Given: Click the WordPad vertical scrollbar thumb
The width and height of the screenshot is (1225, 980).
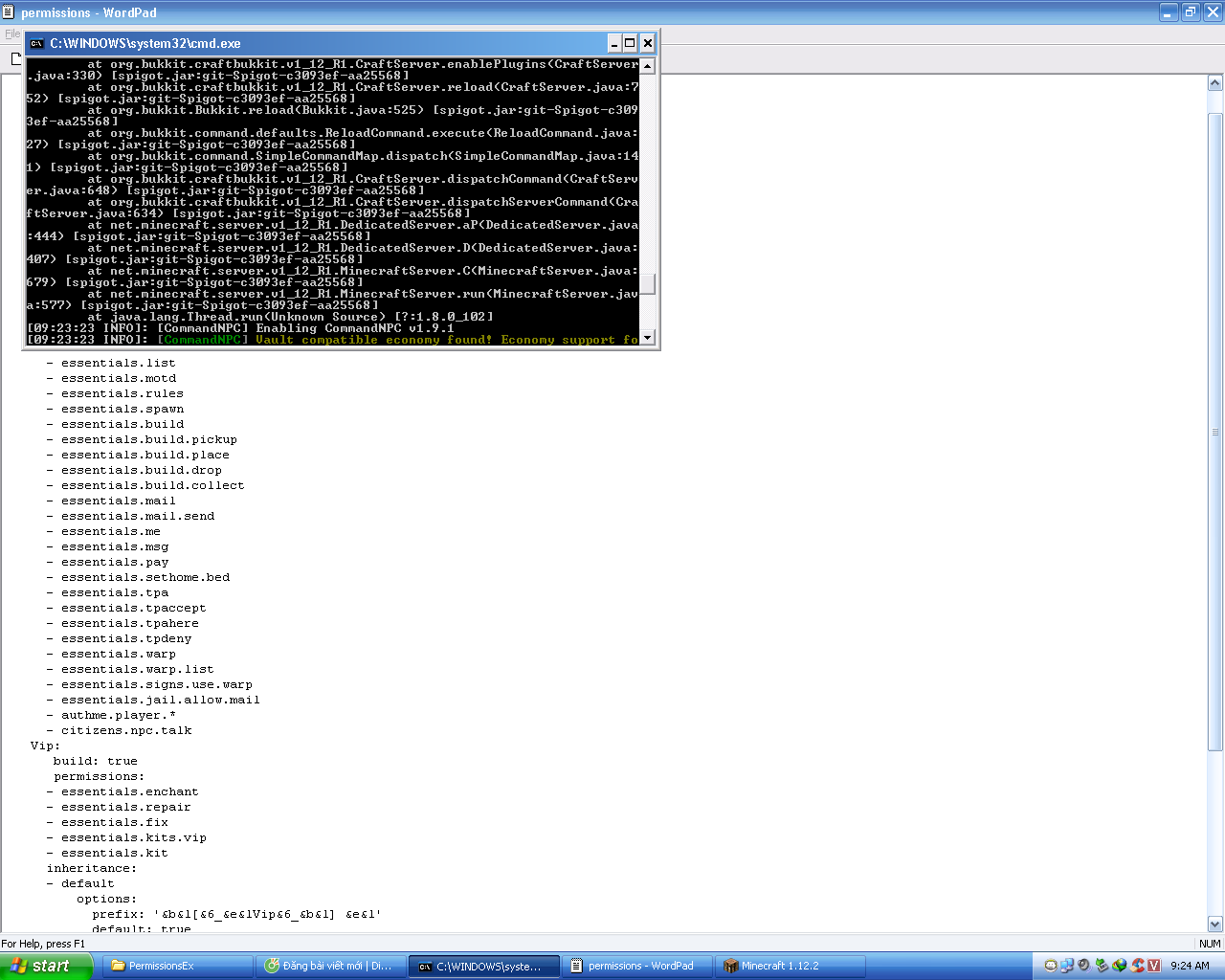Looking at the screenshot, I should click(x=1215, y=431).
